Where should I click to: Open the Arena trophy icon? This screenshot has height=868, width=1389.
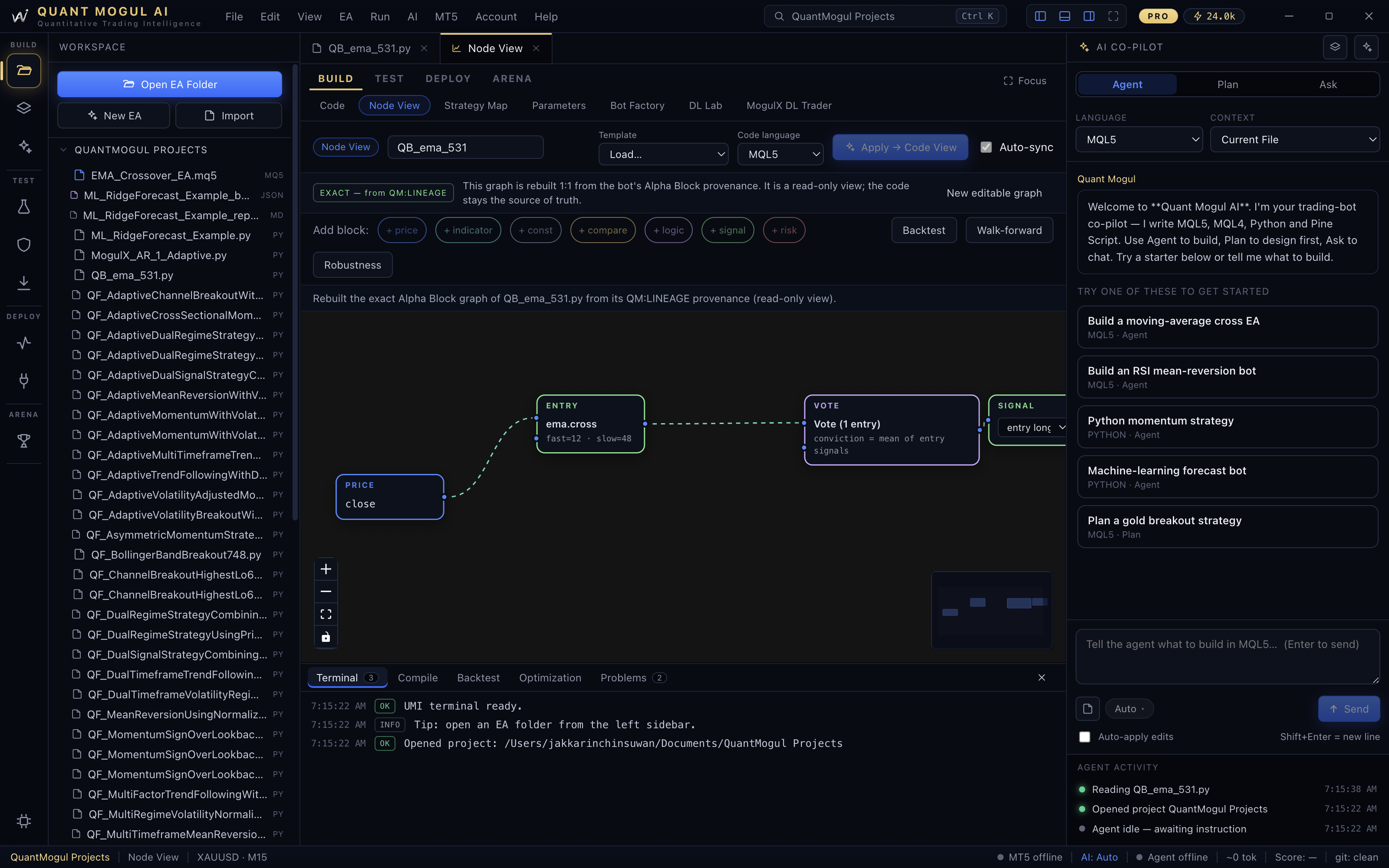coord(23,441)
